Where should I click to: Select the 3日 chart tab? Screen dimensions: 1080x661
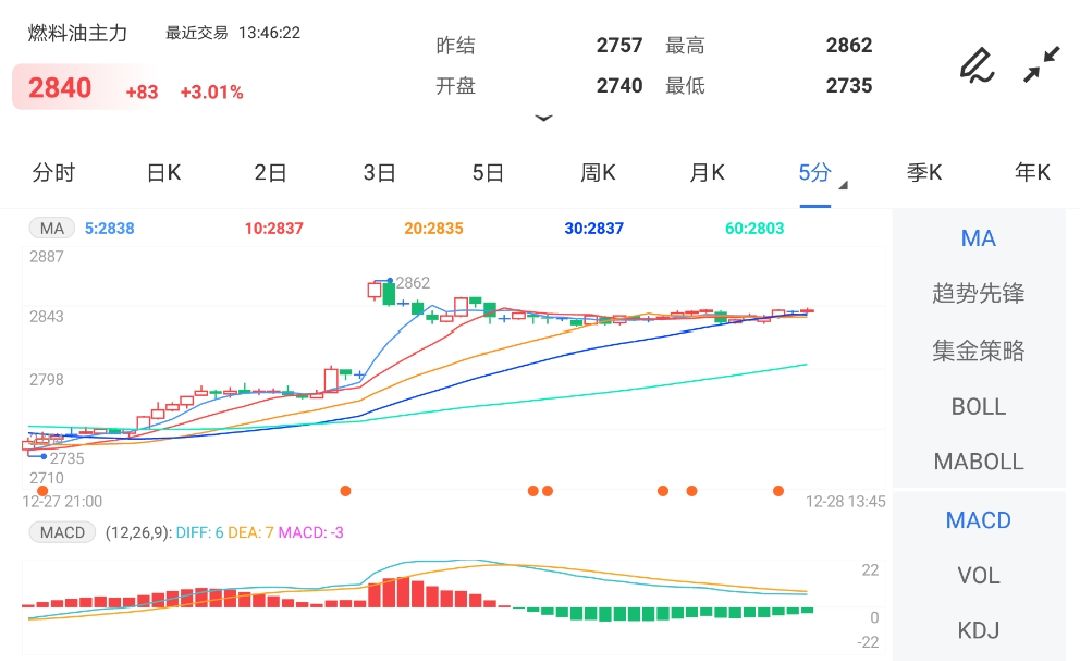coord(380,172)
